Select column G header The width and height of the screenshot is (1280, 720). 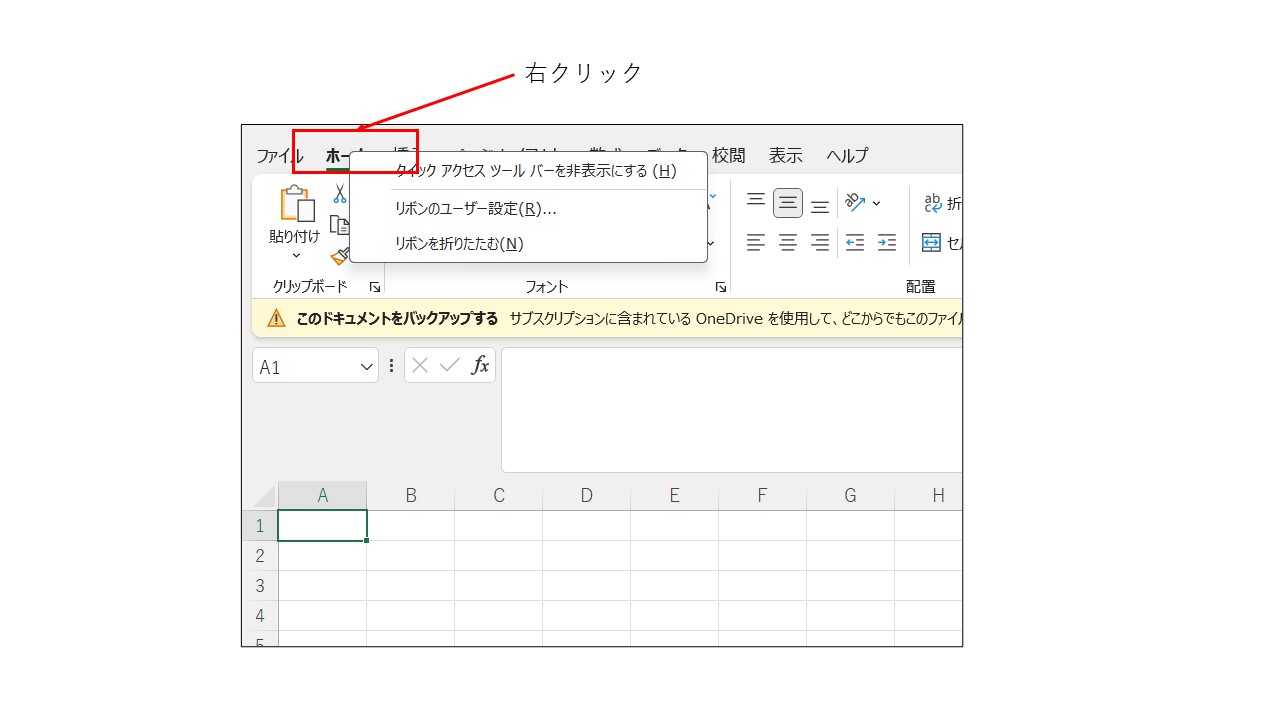[x=851, y=496]
